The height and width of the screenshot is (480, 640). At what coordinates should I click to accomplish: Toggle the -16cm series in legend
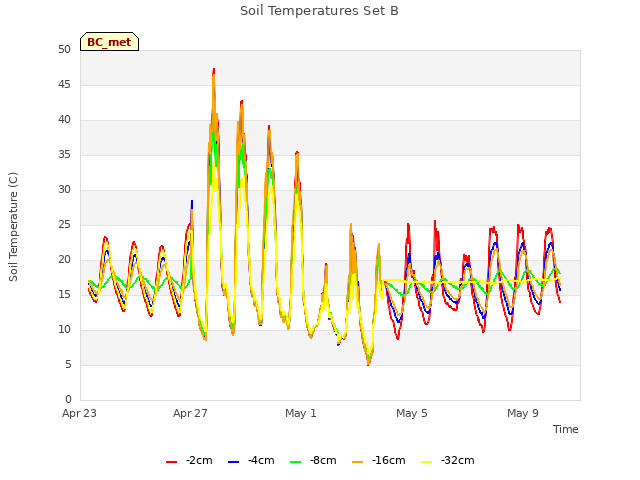pos(378,460)
